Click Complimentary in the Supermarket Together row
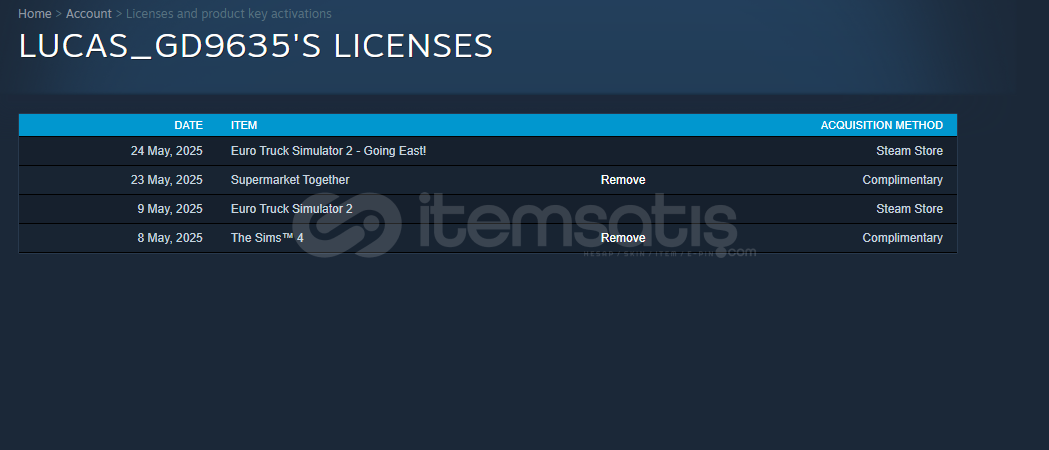This screenshot has height=450, width=1049. point(902,180)
